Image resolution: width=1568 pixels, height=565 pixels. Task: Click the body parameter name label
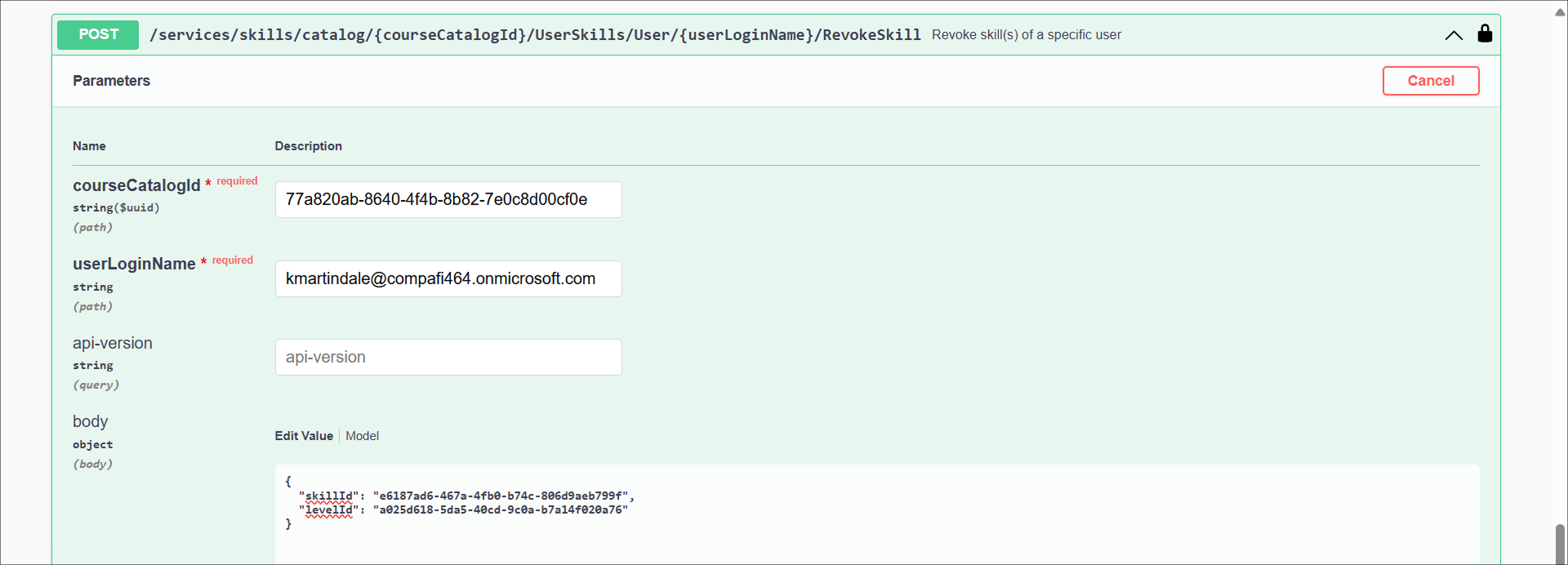click(90, 422)
